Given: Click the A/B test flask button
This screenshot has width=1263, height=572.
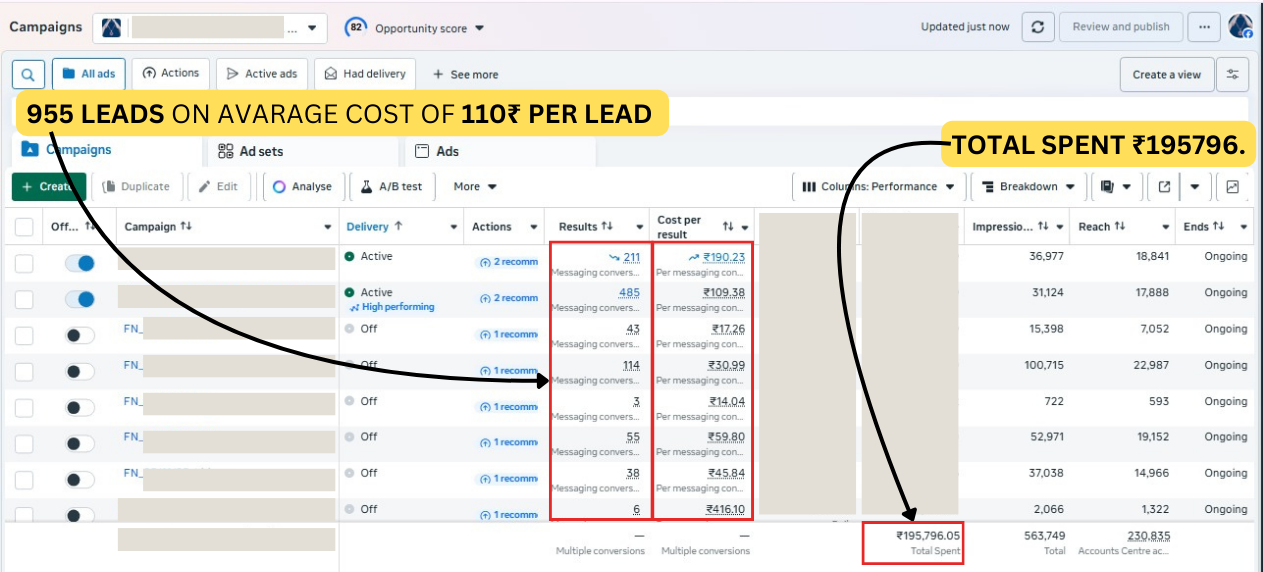Looking at the screenshot, I should click(x=391, y=186).
